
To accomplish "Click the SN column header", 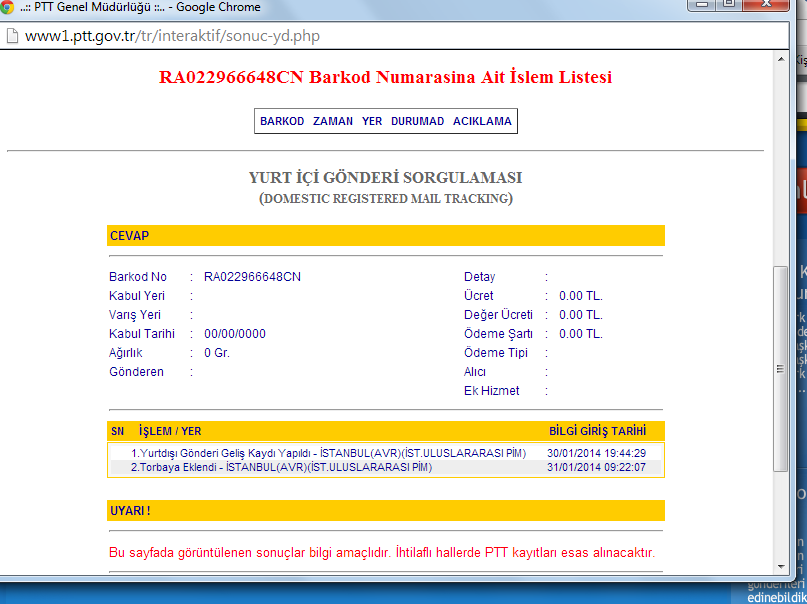I will pos(117,431).
